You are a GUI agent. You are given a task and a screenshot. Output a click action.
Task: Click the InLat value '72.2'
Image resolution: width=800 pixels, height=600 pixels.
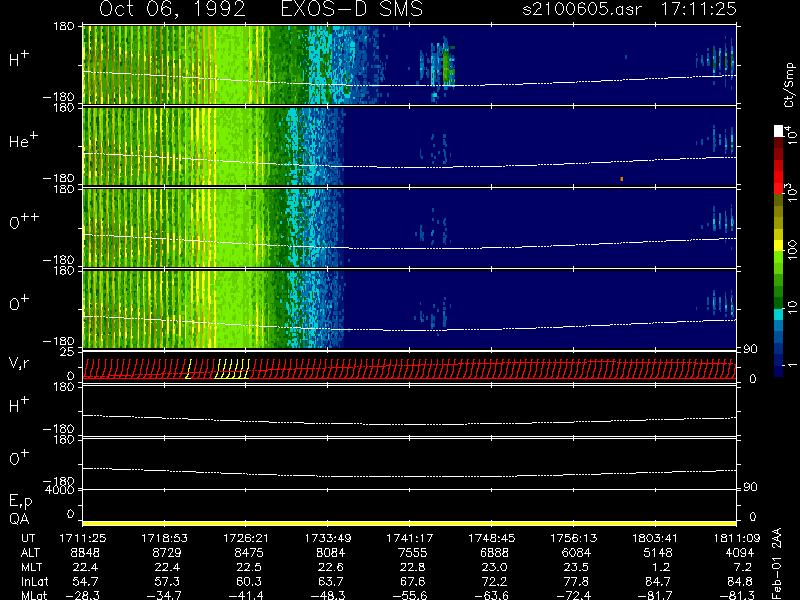click(496, 581)
